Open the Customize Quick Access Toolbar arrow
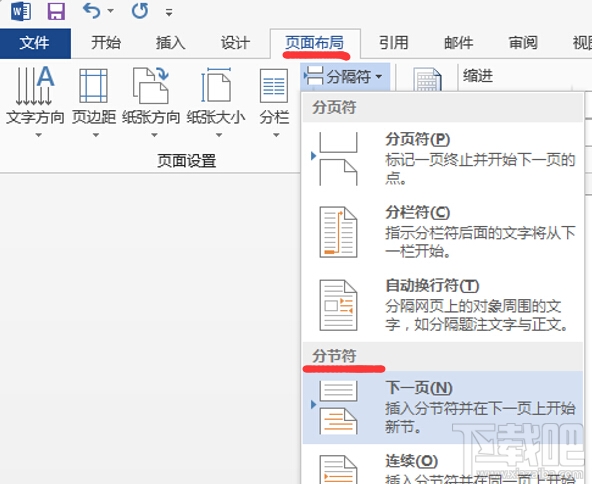 click(x=169, y=12)
